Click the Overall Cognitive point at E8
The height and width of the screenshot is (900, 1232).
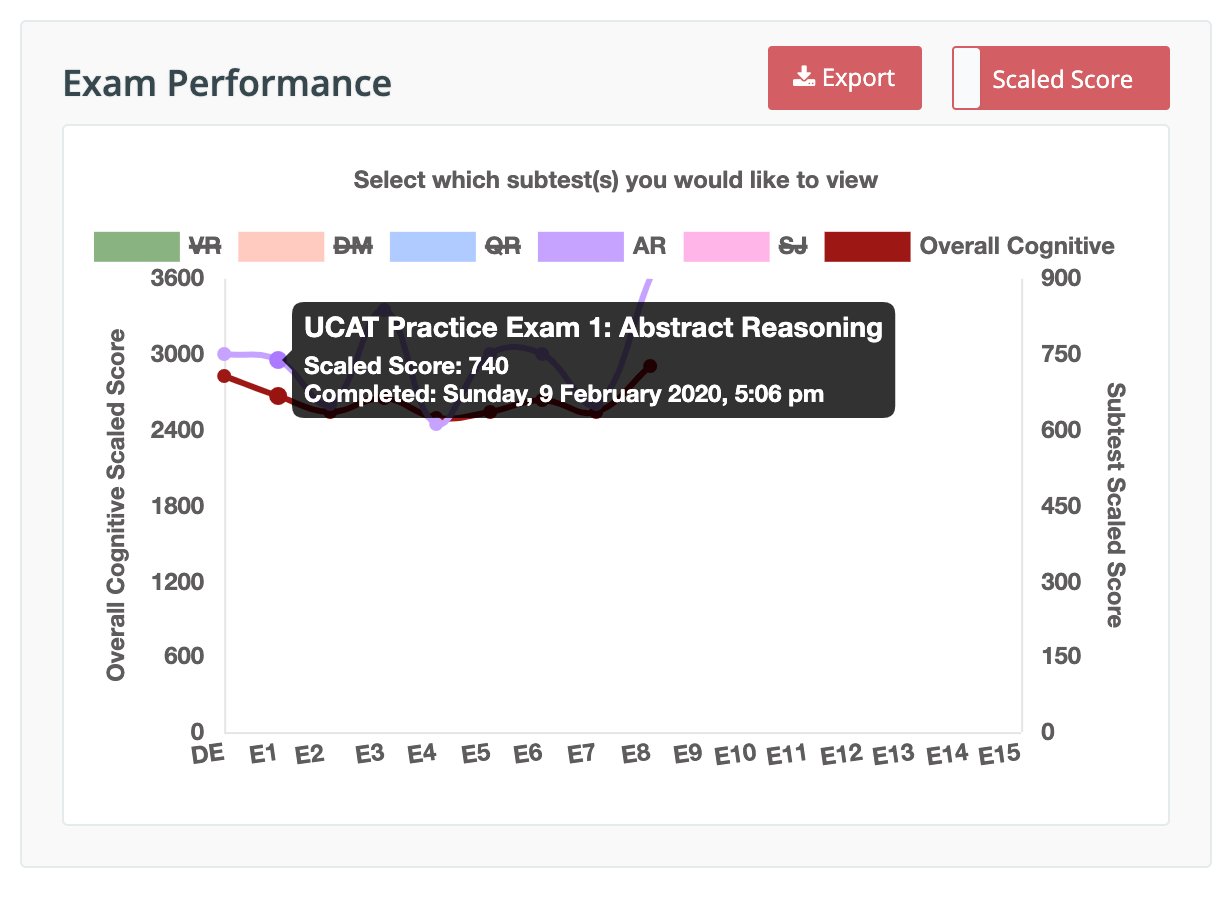tap(650, 367)
